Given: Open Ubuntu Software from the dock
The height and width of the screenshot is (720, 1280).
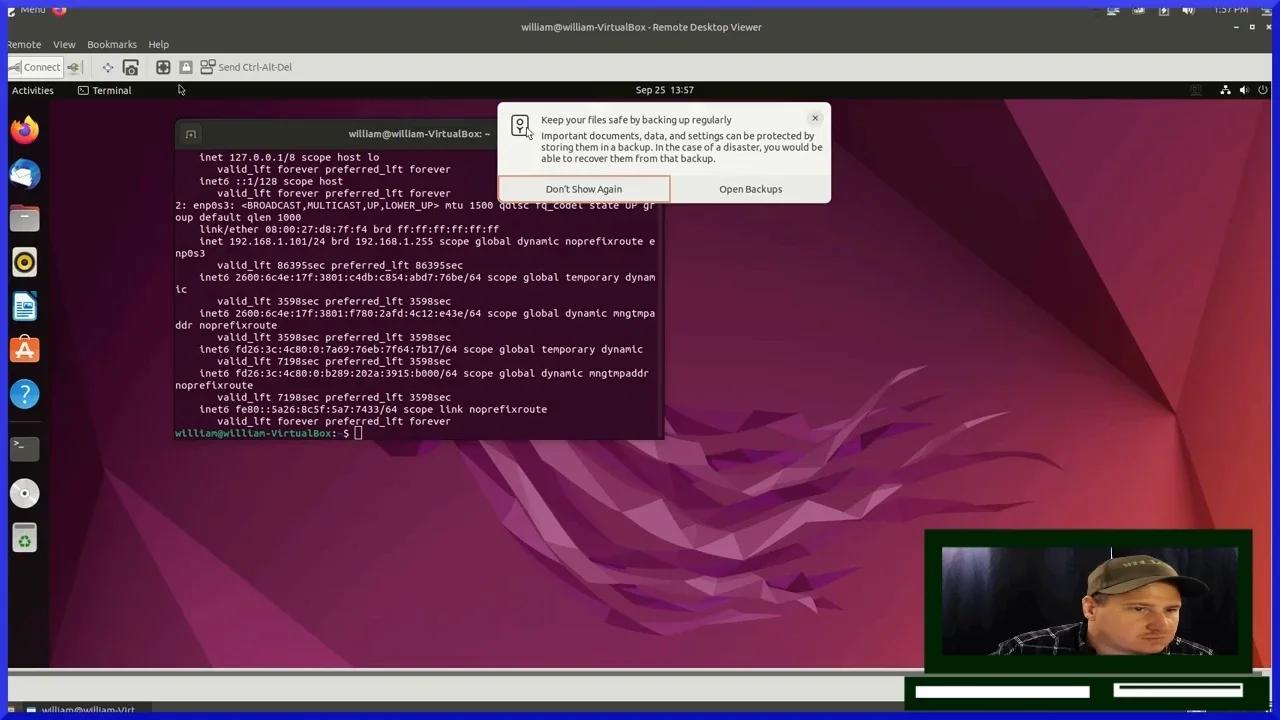Looking at the screenshot, I should tap(25, 349).
